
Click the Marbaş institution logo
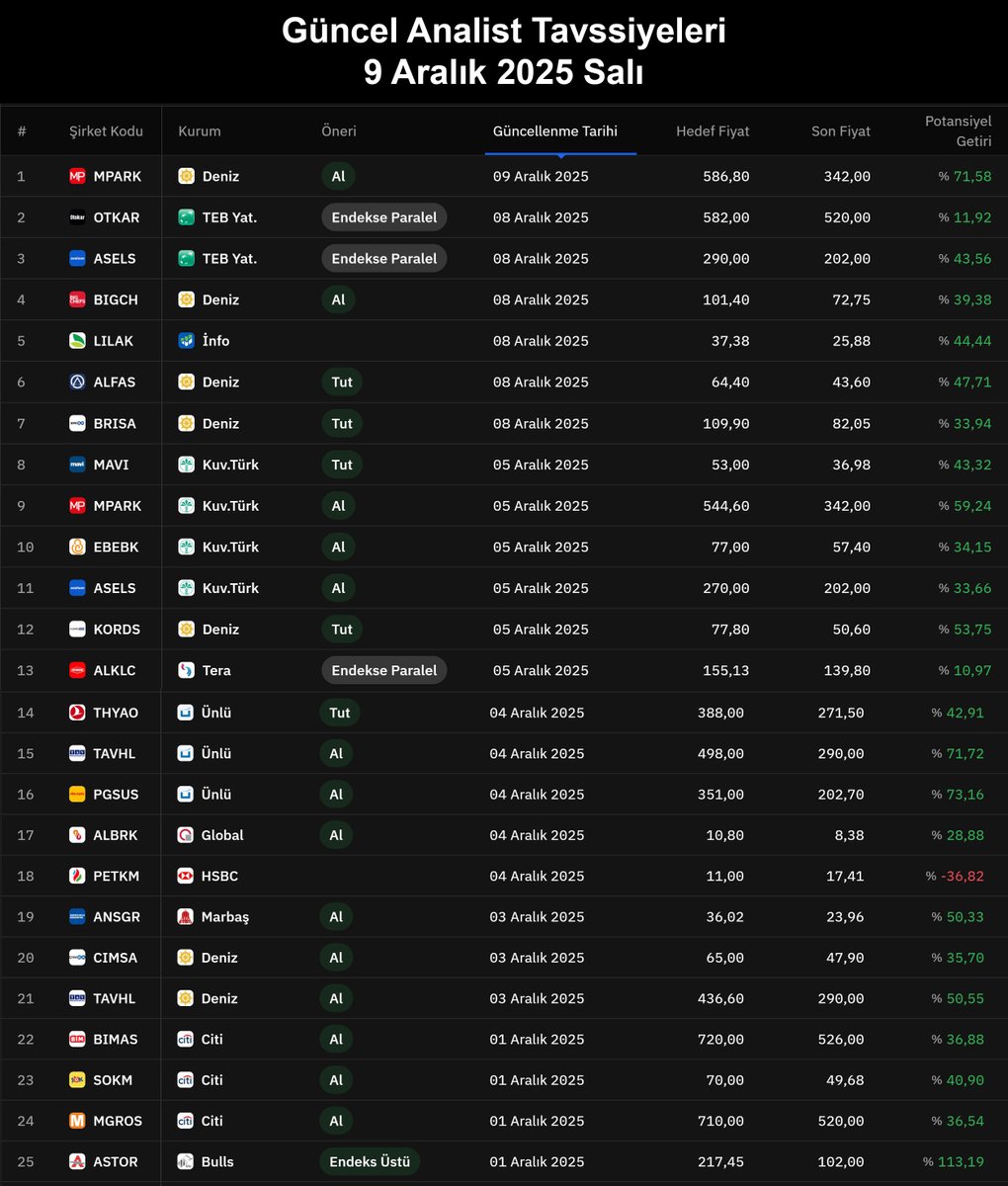185,917
